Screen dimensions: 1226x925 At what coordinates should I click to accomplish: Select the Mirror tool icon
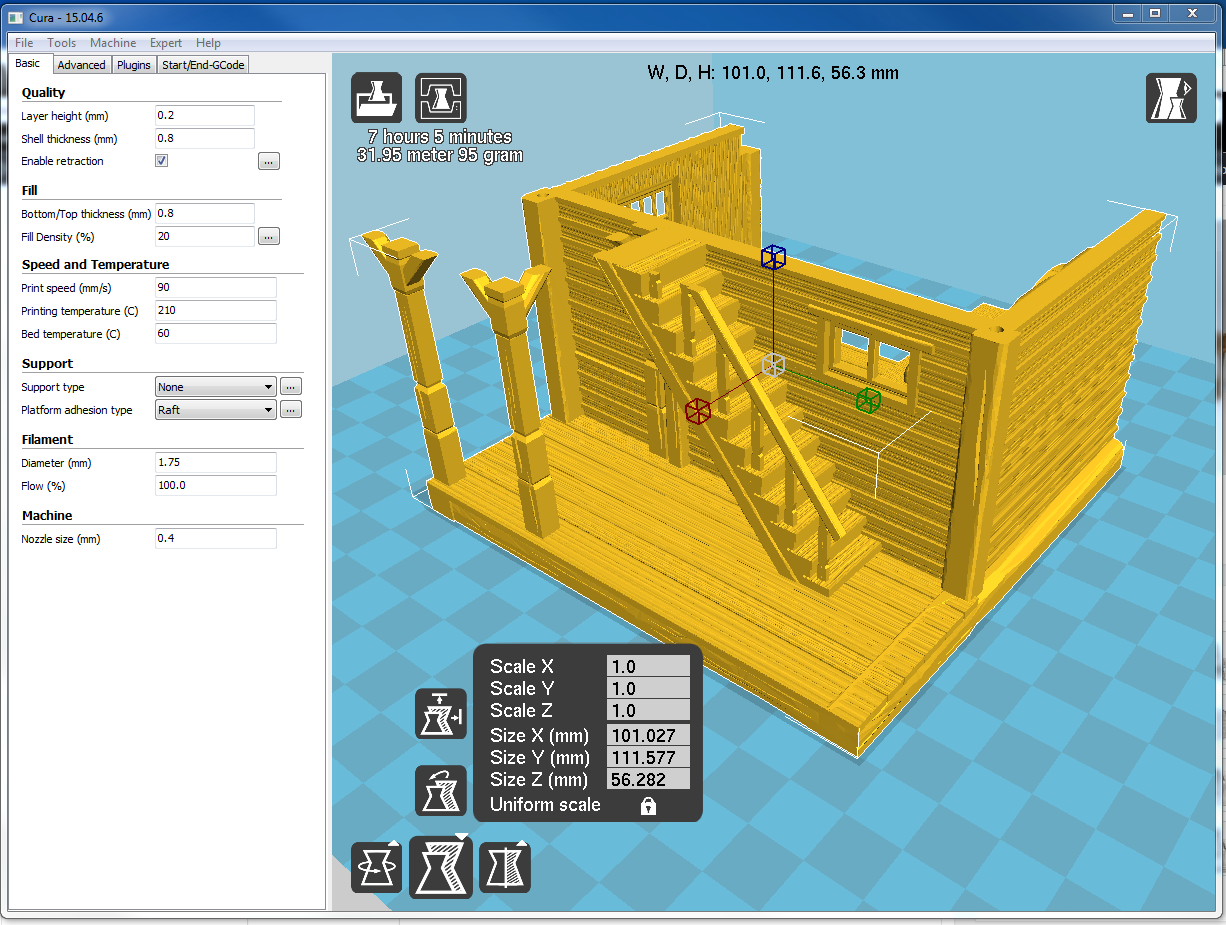(x=505, y=867)
